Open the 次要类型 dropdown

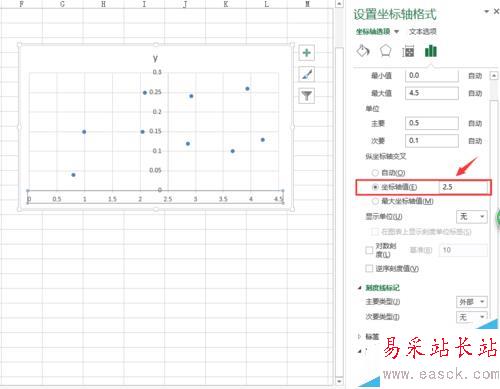[x=471, y=317]
